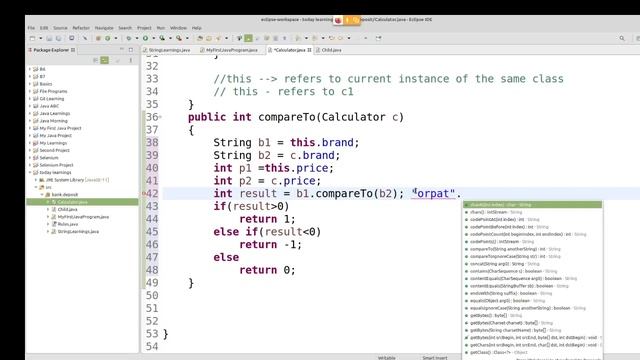Expand the File Programs project
640x360 pixels.
click(x=30, y=91)
